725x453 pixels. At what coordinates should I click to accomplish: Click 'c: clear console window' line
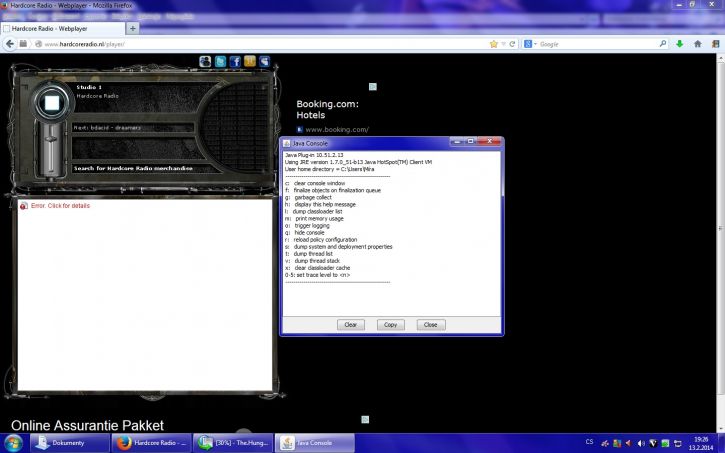tap(315, 183)
